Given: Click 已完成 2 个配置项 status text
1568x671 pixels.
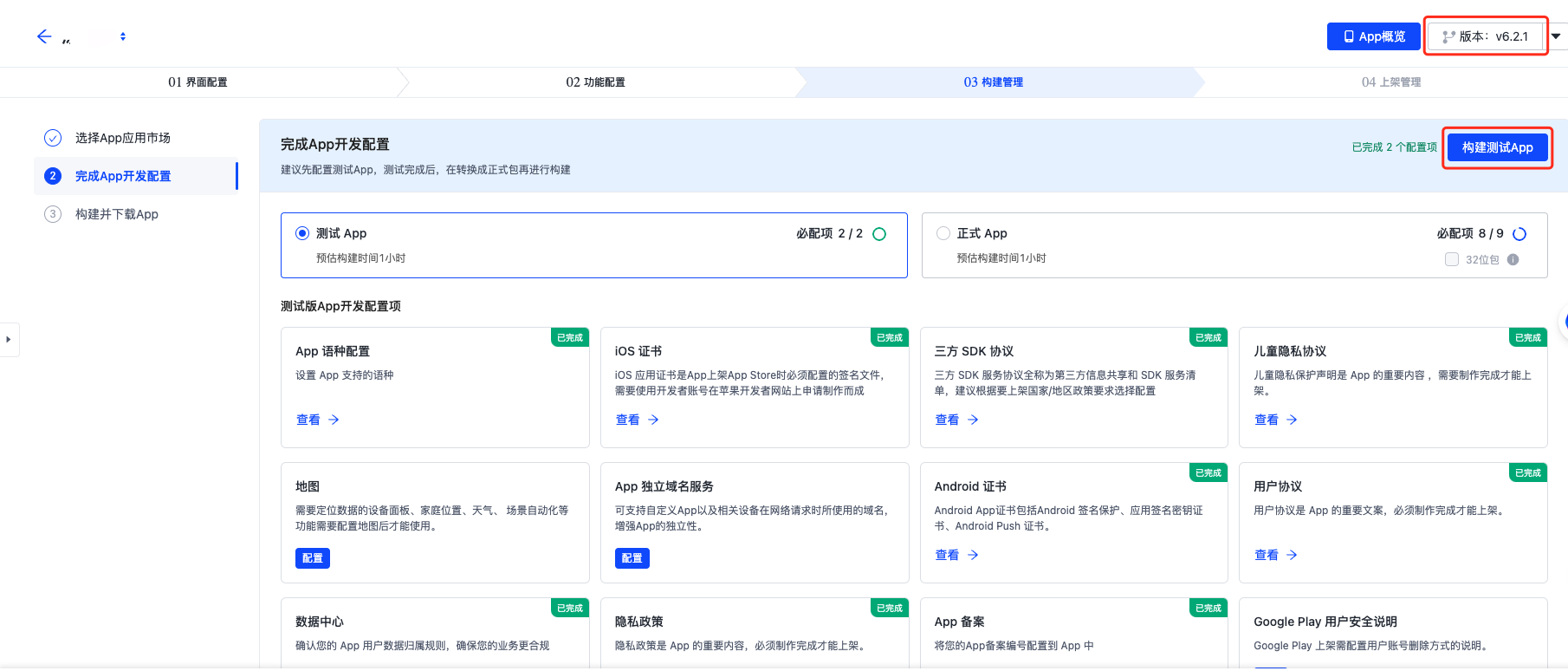Looking at the screenshot, I should point(1394,147).
